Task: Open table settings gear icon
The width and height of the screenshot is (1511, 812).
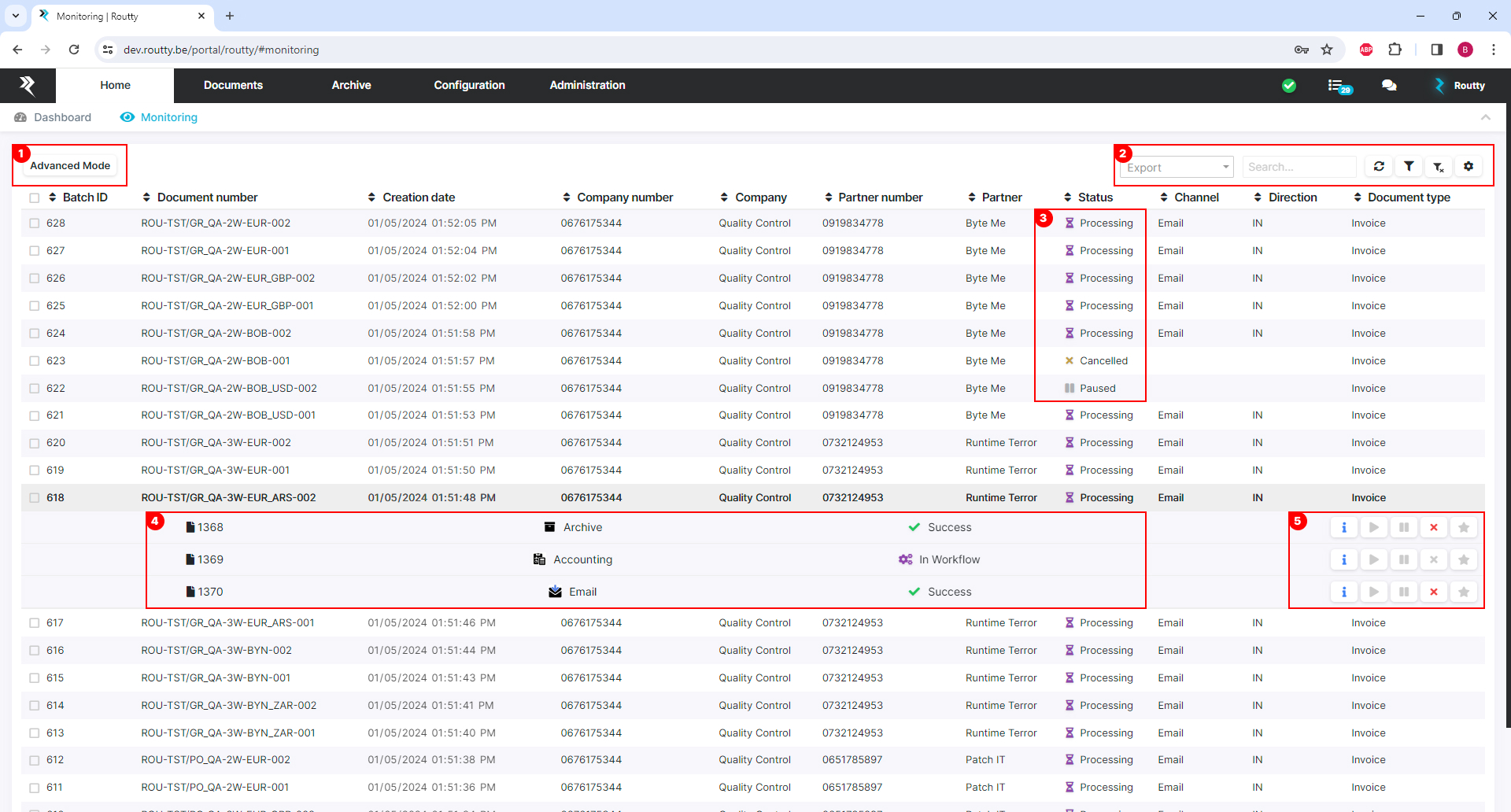Action: (x=1469, y=167)
